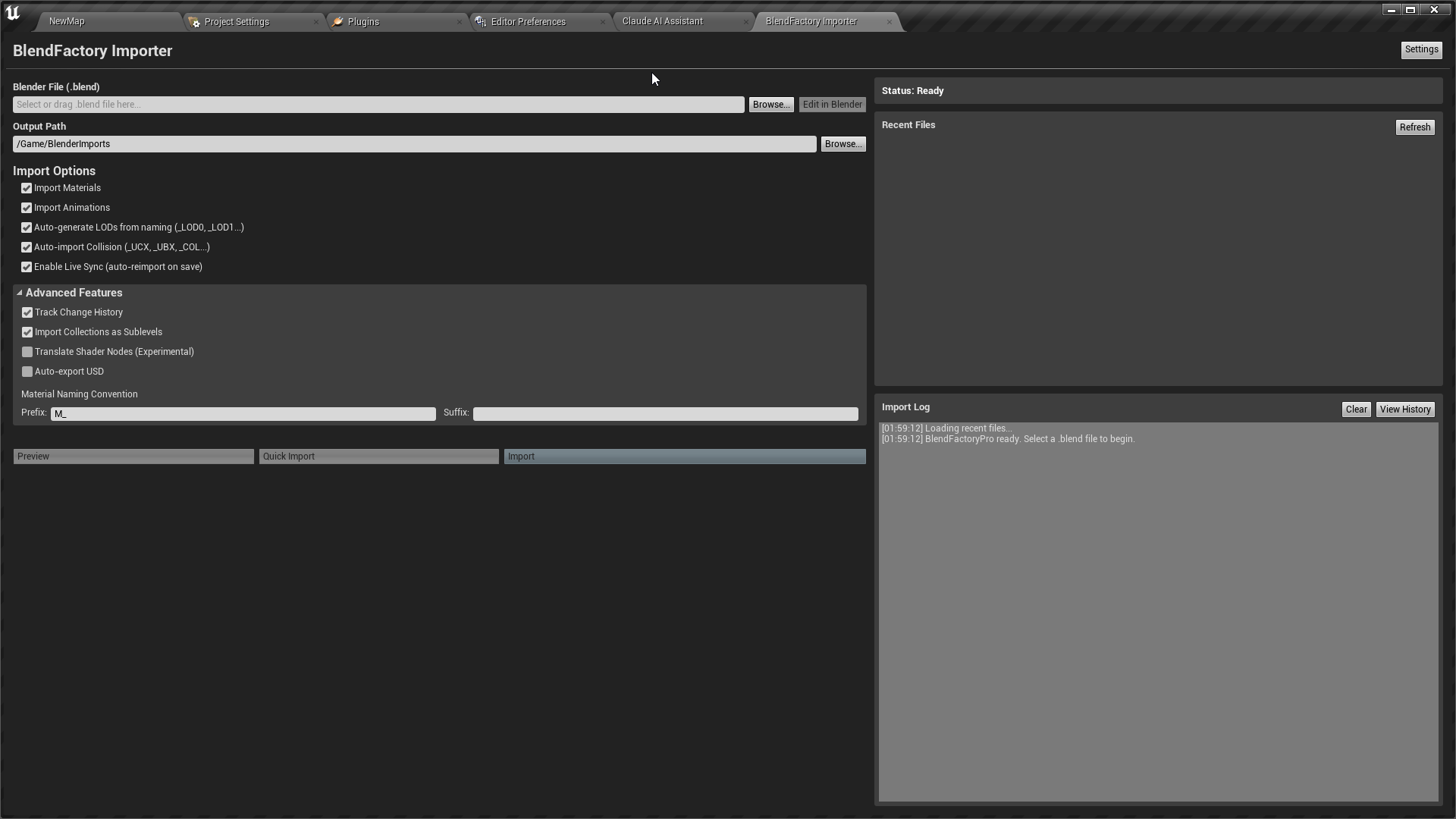Close the BlendFactory Importer tab
The height and width of the screenshot is (819, 1456).
(x=890, y=22)
